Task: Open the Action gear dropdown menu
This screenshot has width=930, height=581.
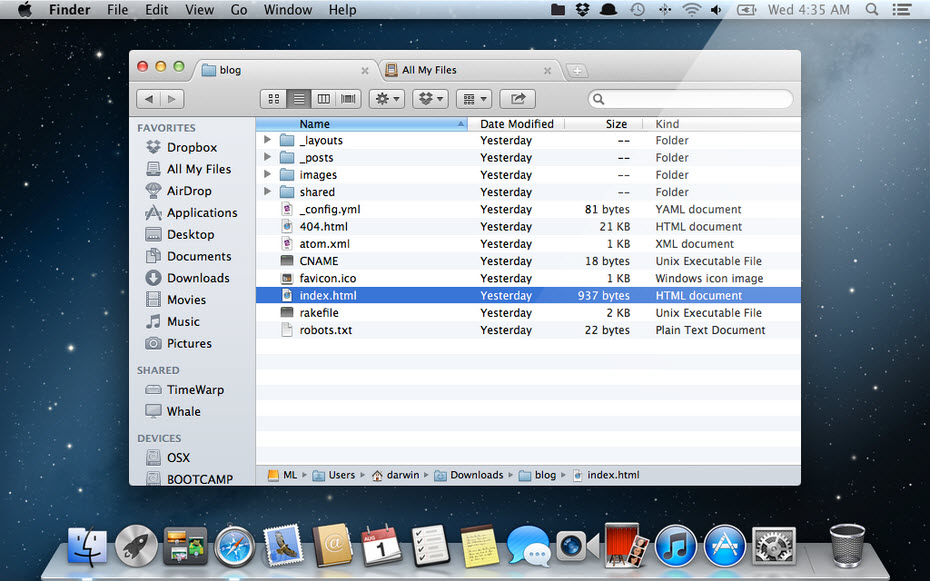Action: click(386, 99)
